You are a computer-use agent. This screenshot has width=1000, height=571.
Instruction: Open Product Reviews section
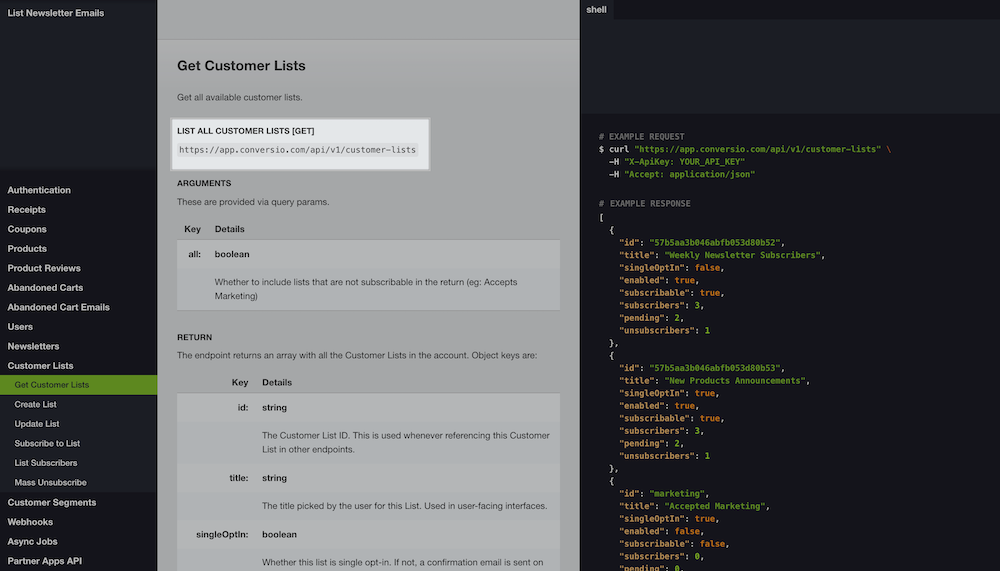click(44, 268)
